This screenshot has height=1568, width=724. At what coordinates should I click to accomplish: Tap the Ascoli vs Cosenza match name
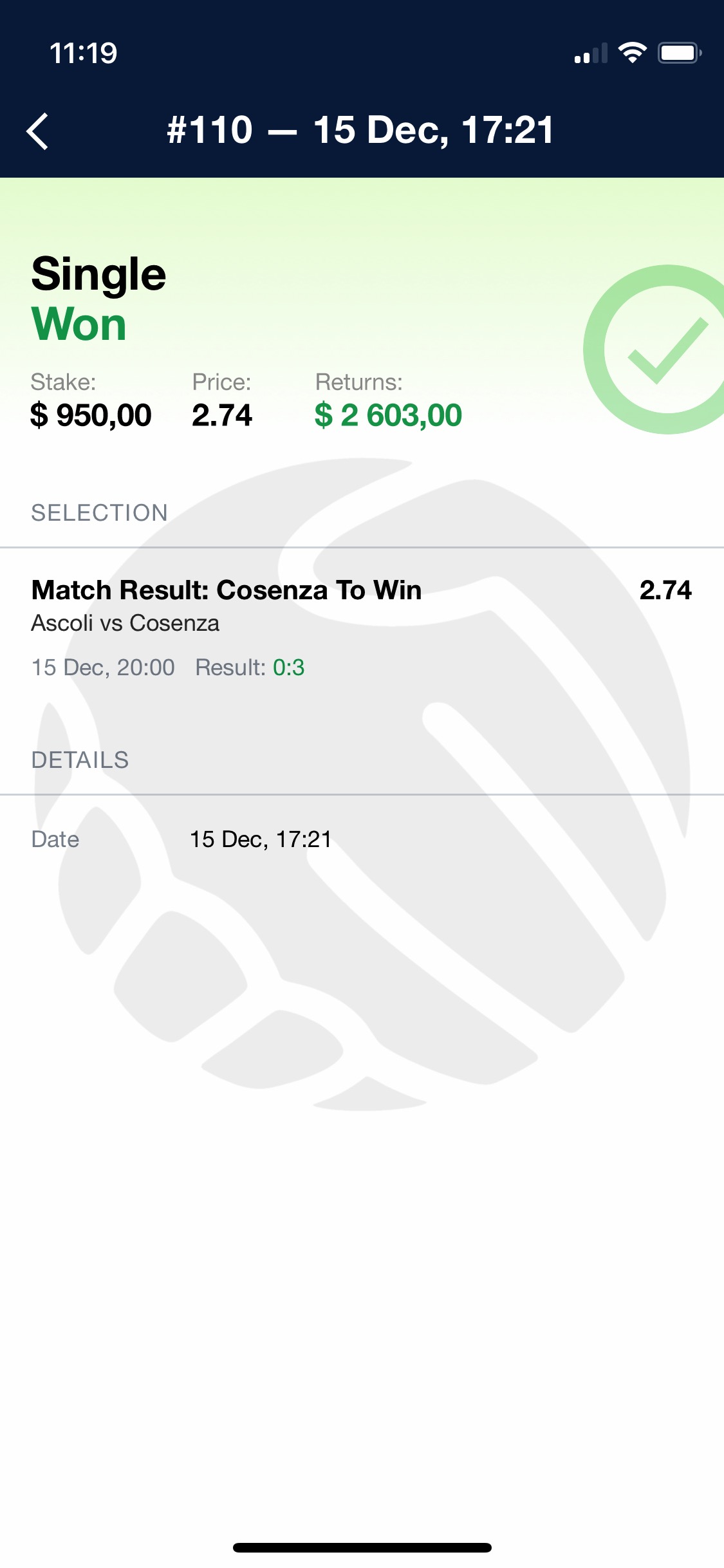coord(125,623)
